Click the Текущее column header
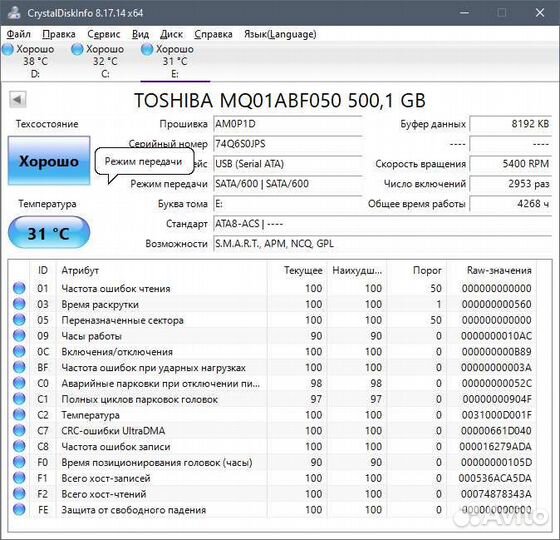Viewport: 560px width, 540px height. click(297, 270)
